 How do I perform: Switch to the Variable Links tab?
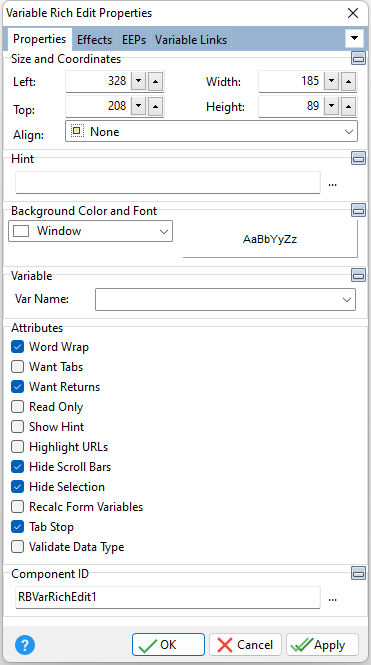(191, 39)
